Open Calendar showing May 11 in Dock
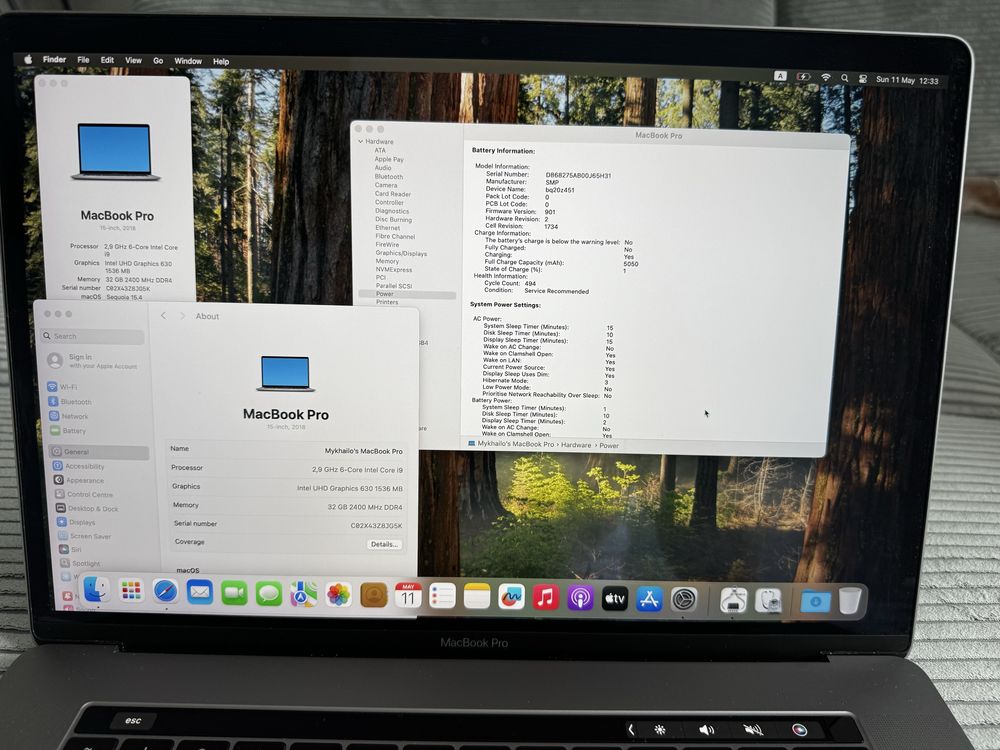1000x750 pixels. [x=408, y=596]
